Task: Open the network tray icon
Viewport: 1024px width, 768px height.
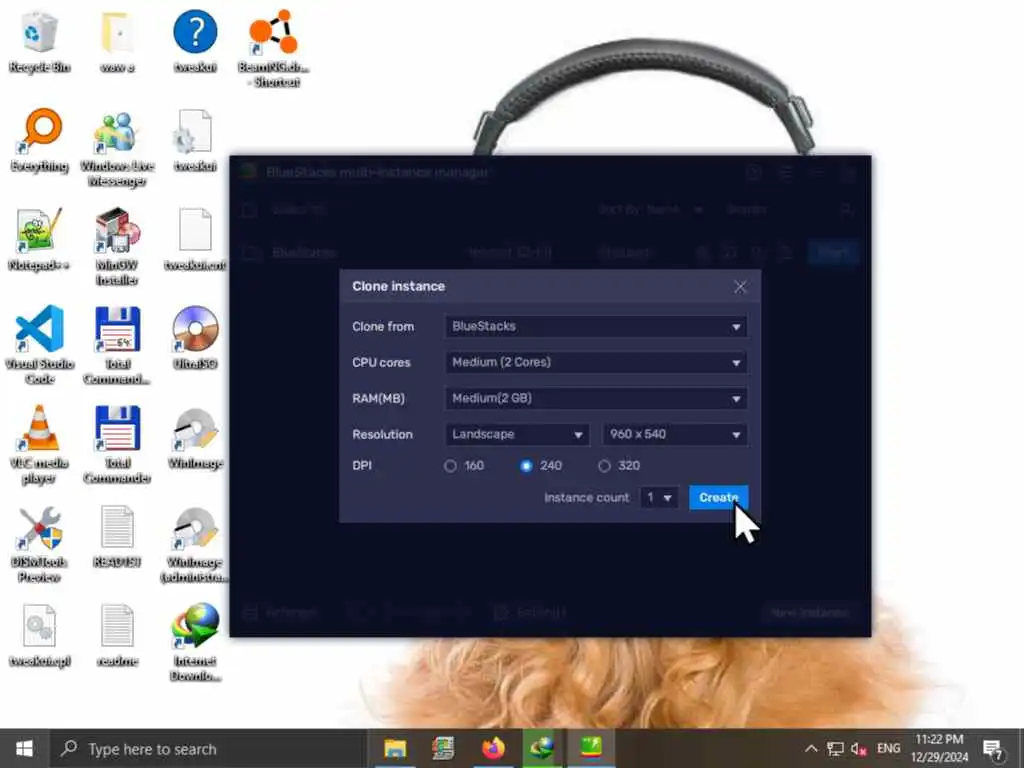Action: click(x=835, y=748)
